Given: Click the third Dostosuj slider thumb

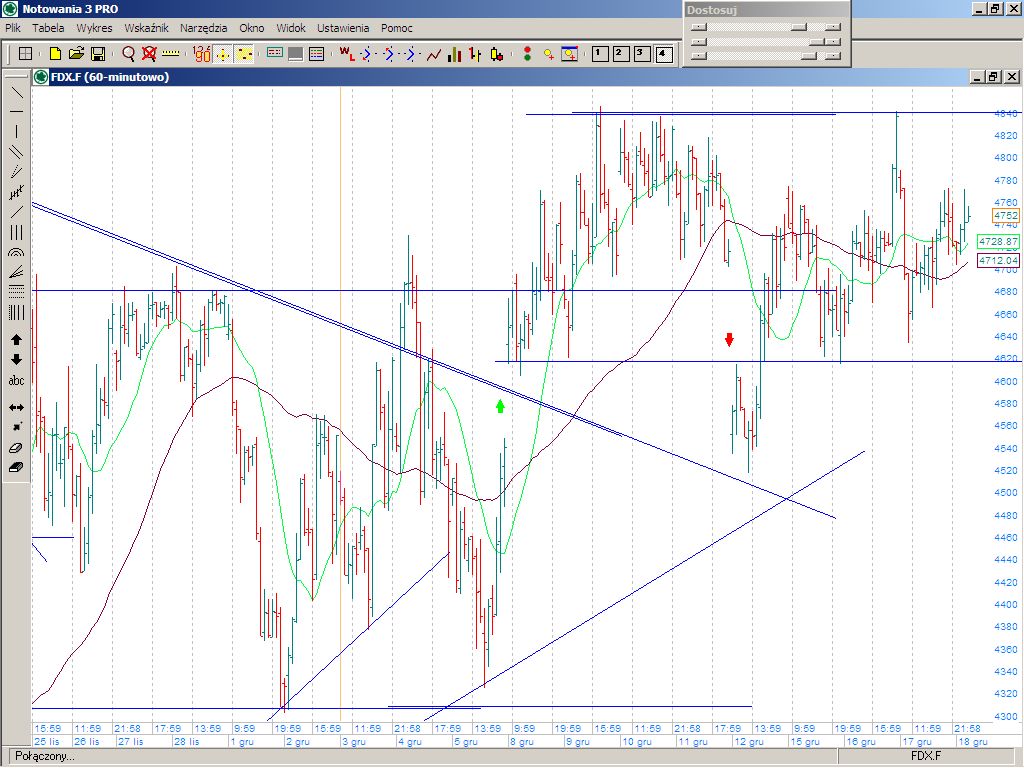Looking at the screenshot, I should click(808, 56).
